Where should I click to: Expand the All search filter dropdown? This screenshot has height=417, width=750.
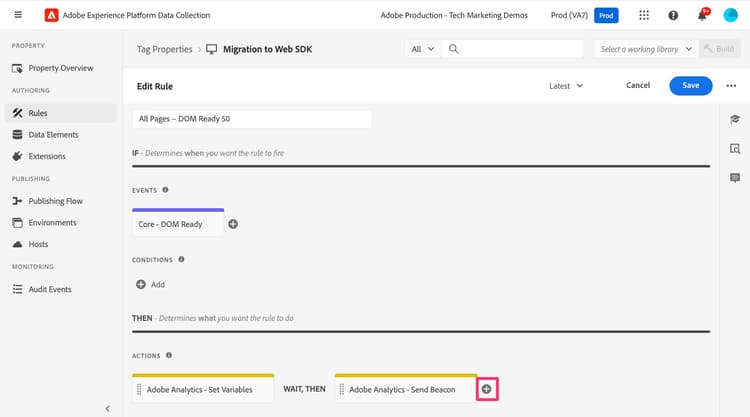(x=423, y=49)
